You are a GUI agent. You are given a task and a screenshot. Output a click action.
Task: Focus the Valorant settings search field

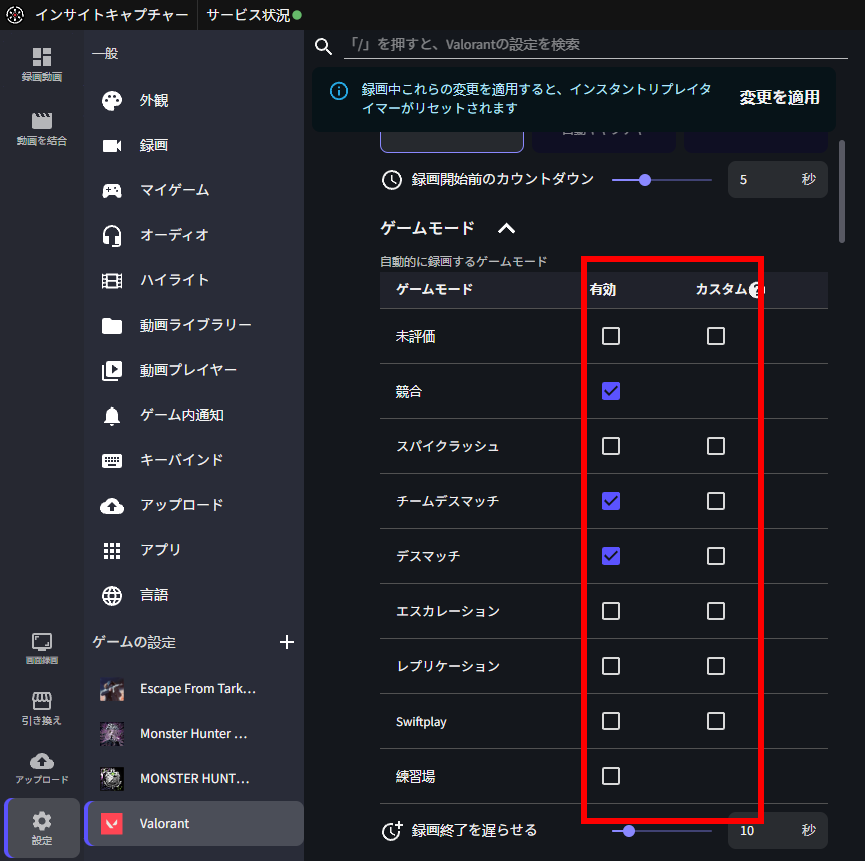pos(596,45)
